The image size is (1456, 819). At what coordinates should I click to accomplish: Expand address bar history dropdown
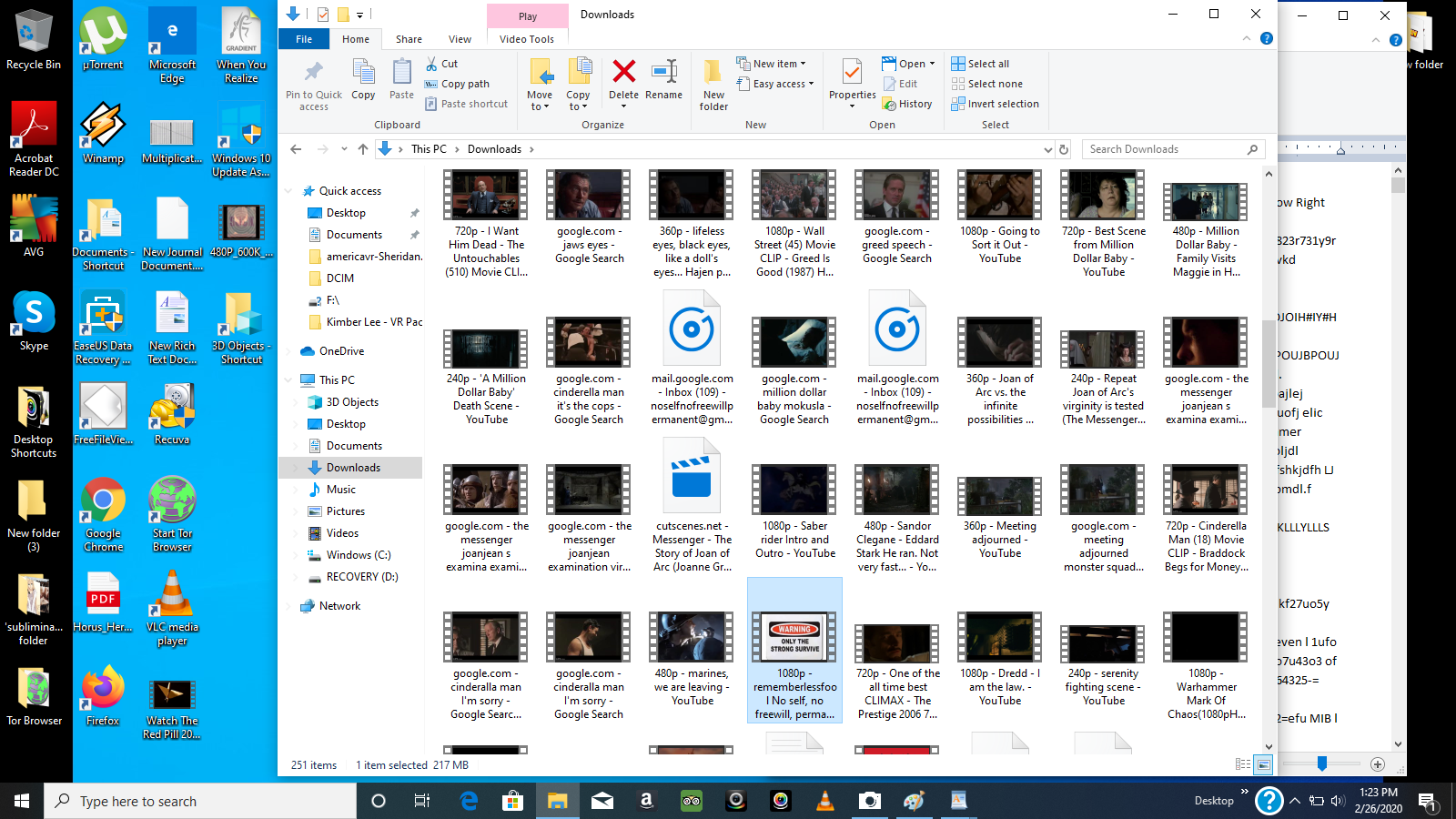(x=1047, y=149)
